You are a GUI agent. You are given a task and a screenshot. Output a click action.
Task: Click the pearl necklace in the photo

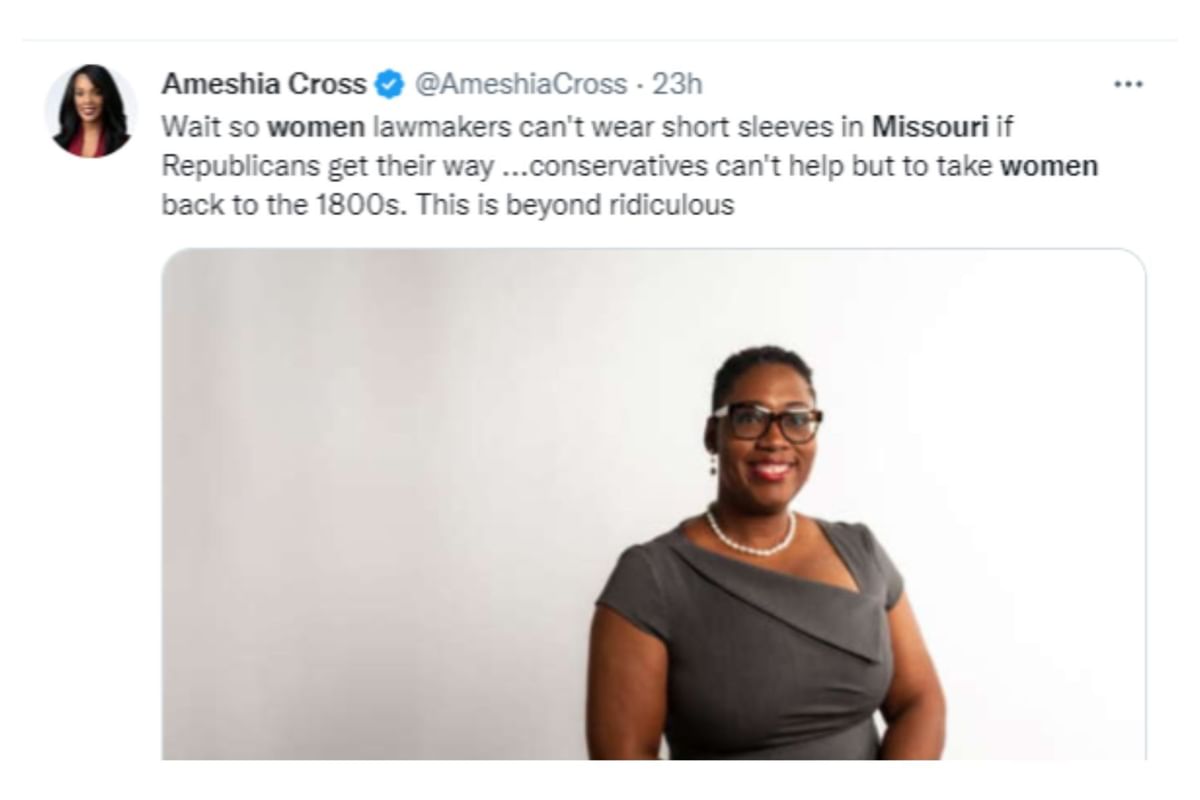click(751, 535)
